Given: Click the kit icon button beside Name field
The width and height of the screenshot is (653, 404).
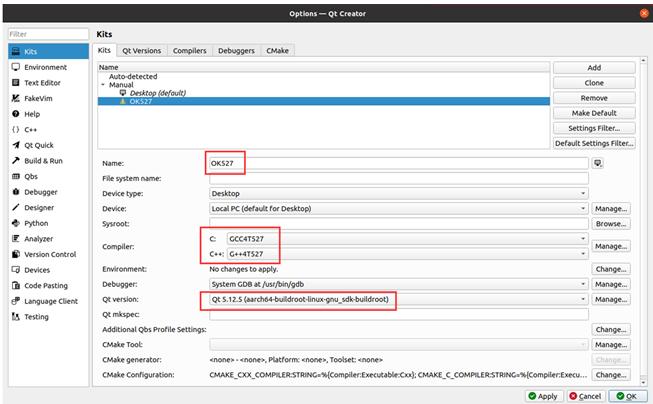Looking at the screenshot, I should pyautogui.click(x=598, y=163).
